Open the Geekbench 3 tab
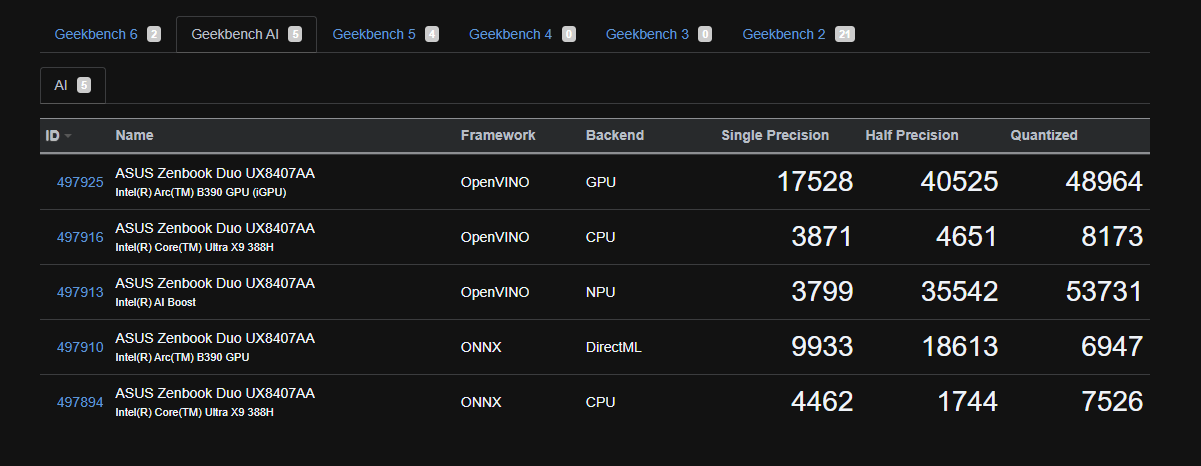 pyautogui.click(x=658, y=34)
